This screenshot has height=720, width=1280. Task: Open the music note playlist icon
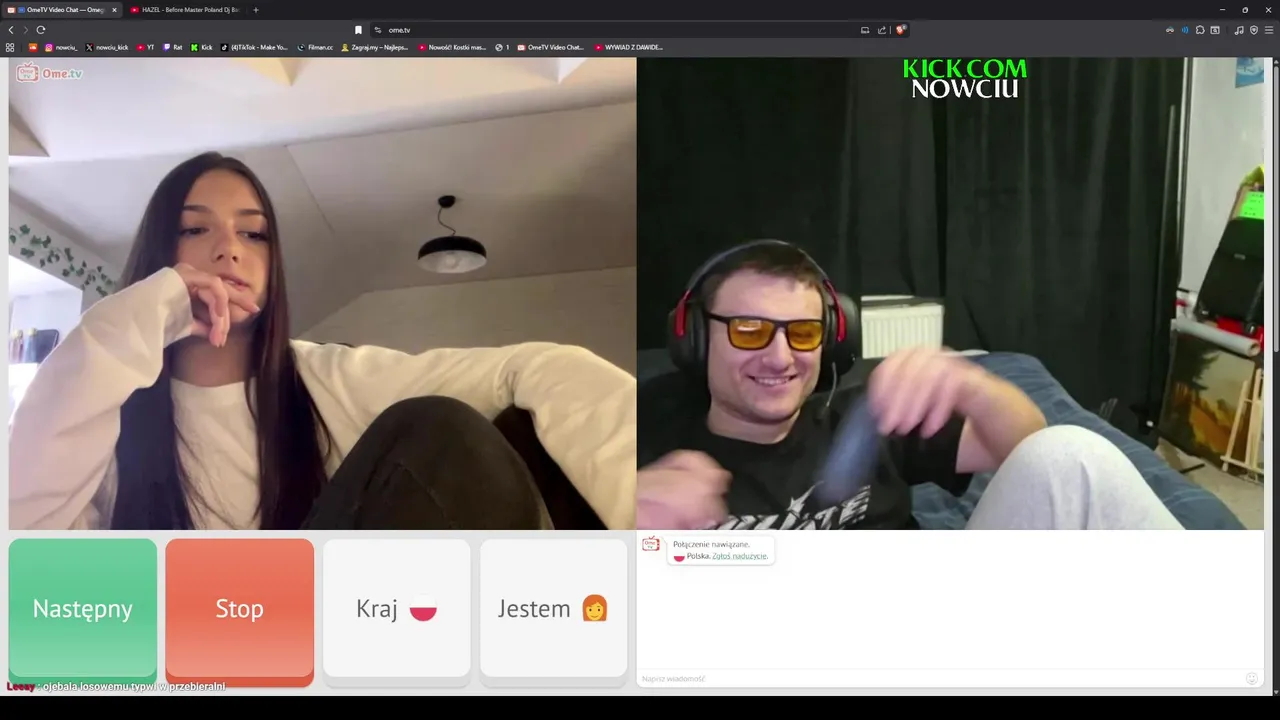click(1239, 30)
